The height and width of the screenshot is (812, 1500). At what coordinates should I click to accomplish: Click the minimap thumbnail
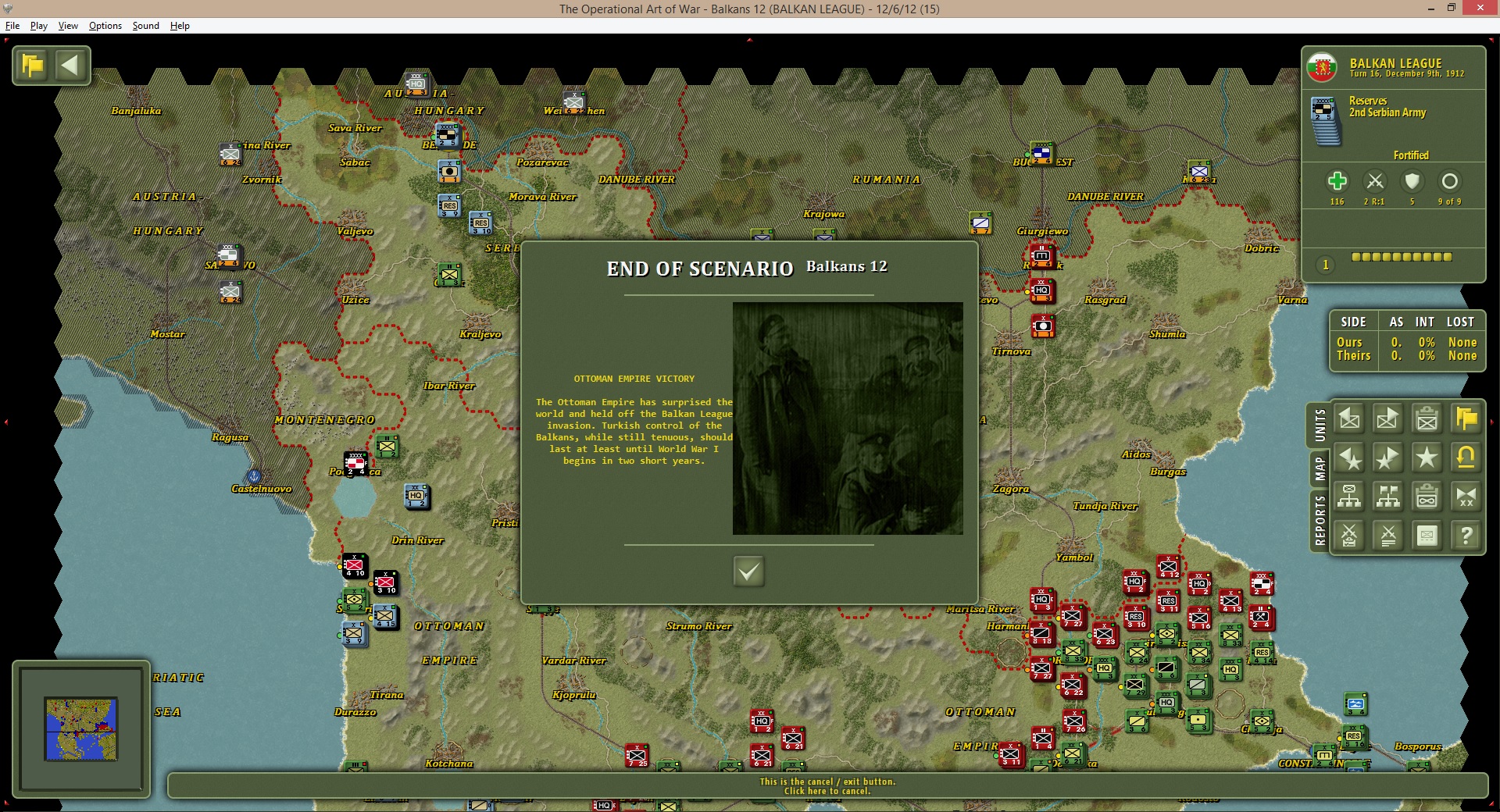81,729
